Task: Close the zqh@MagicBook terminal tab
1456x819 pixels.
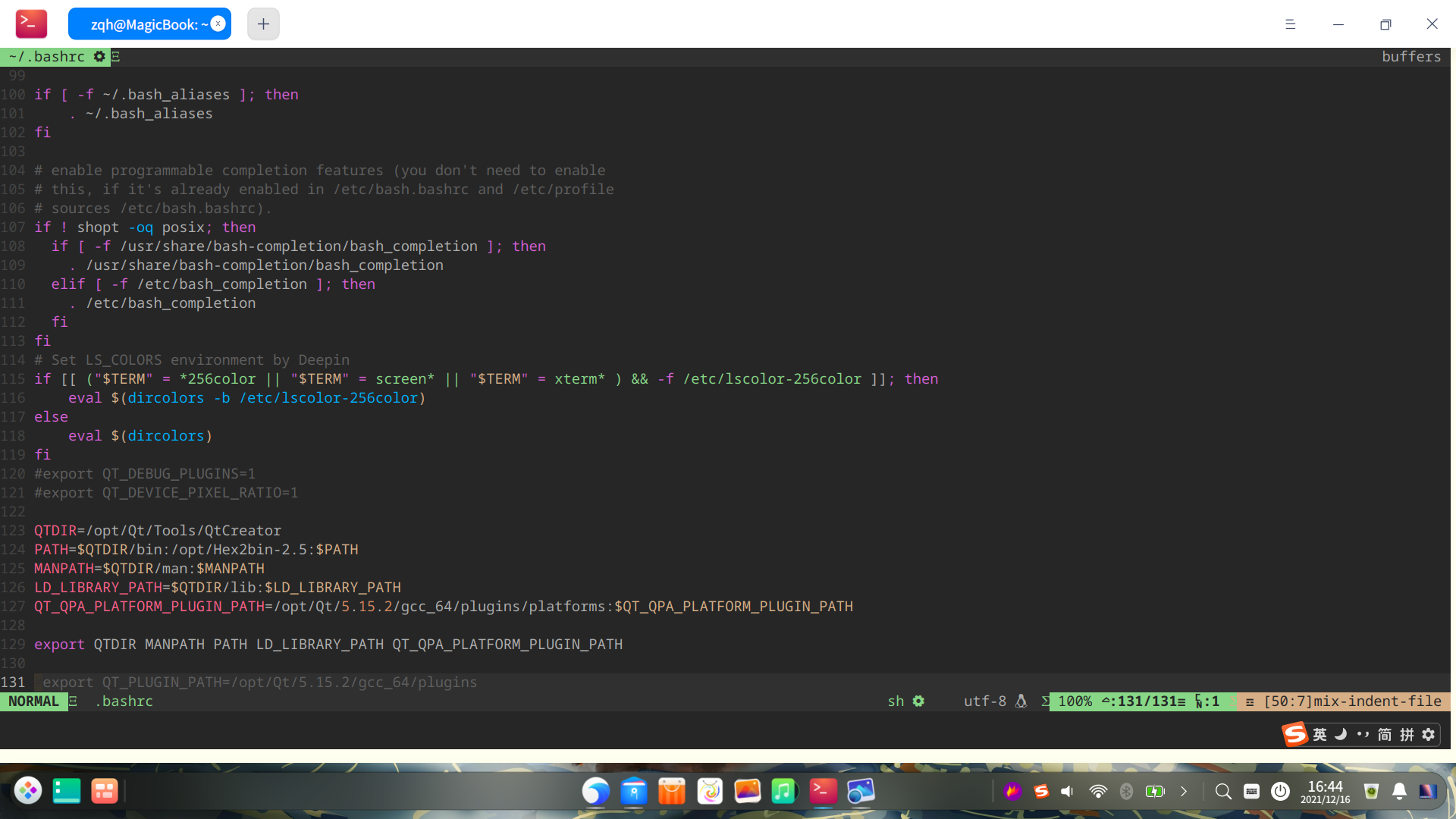Action: point(218,24)
